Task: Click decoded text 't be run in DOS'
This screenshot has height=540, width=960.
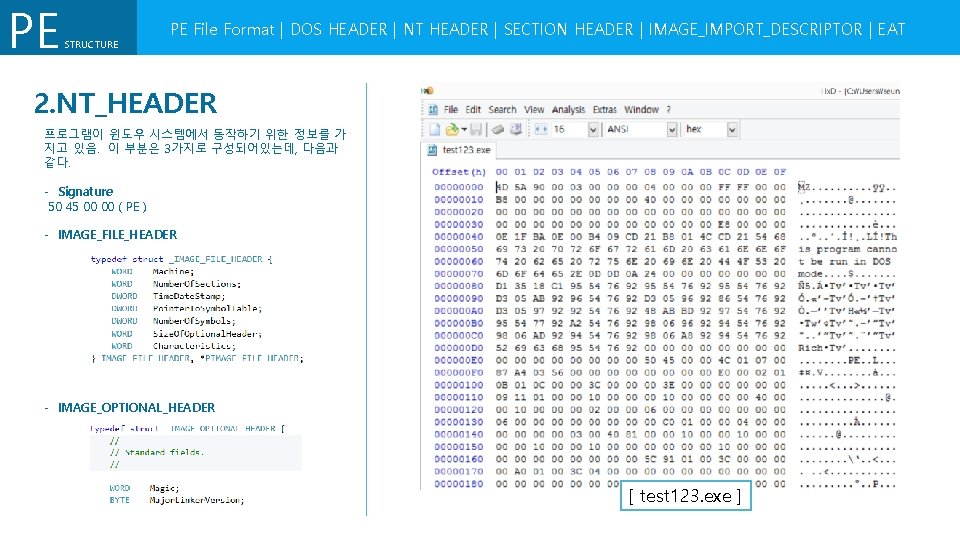Action: 845,261
